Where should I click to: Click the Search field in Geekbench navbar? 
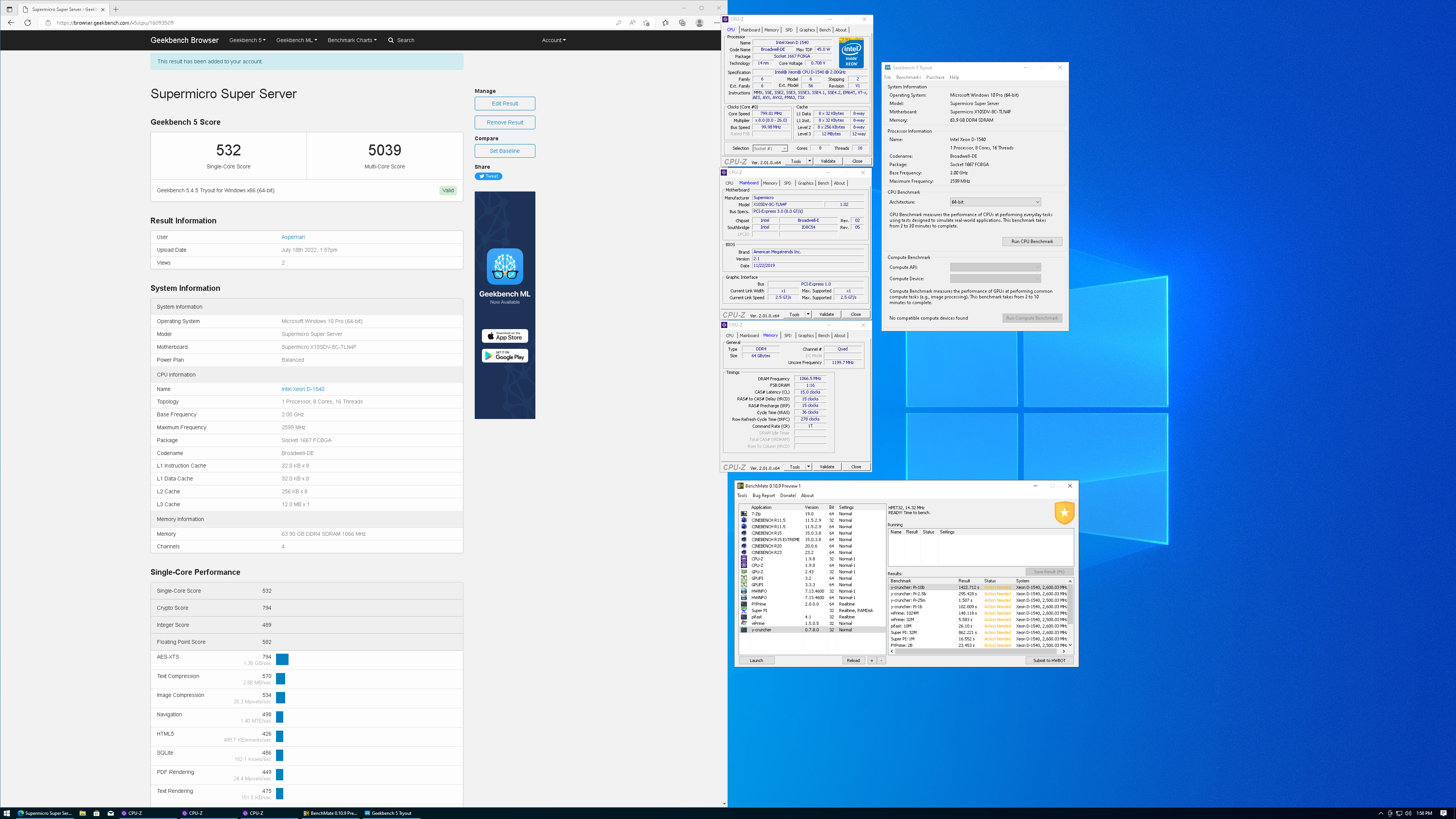(x=401, y=40)
